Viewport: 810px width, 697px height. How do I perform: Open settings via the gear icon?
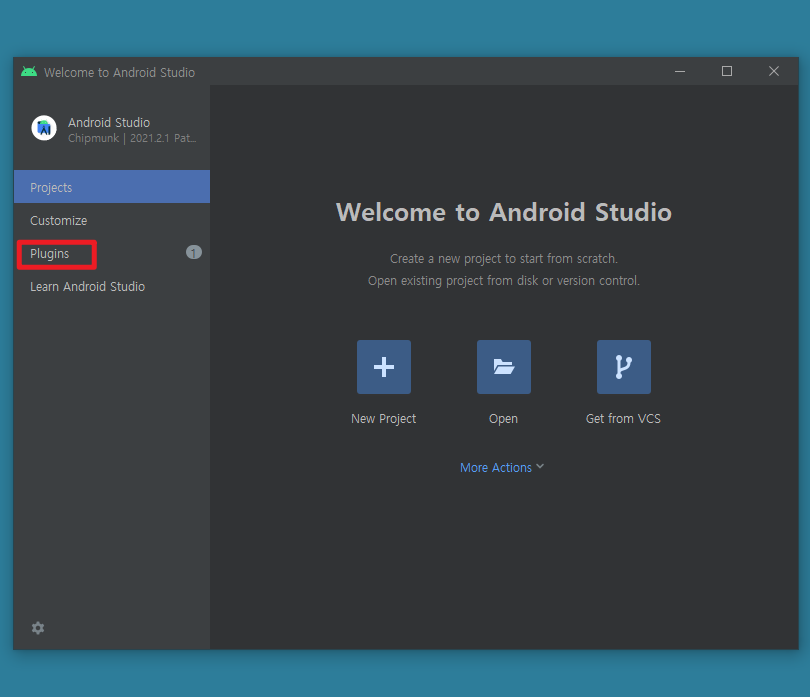(x=38, y=628)
